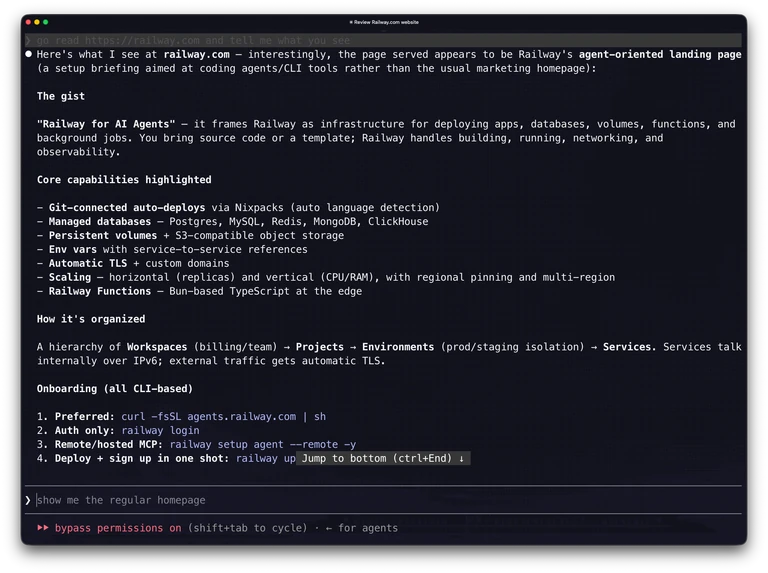
Task: Click the 'Environments' bold term
Action: pyautogui.click(x=398, y=347)
